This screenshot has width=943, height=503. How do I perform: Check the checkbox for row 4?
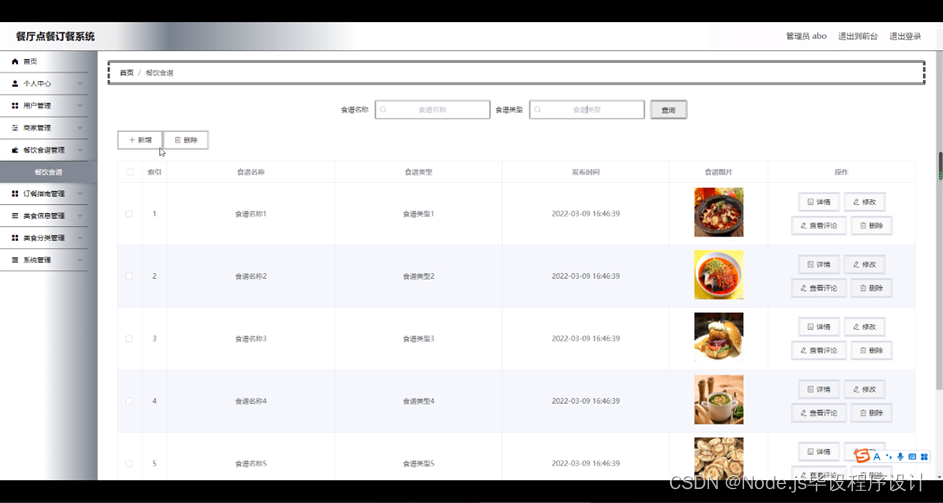tap(129, 401)
